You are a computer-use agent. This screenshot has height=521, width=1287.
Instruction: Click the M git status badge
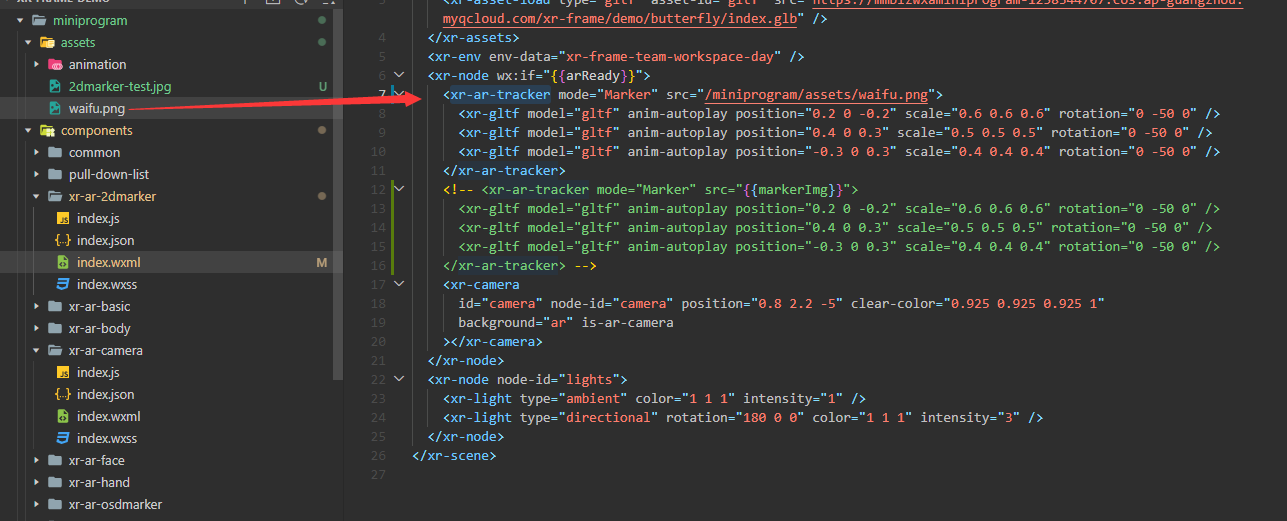point(322,263)
